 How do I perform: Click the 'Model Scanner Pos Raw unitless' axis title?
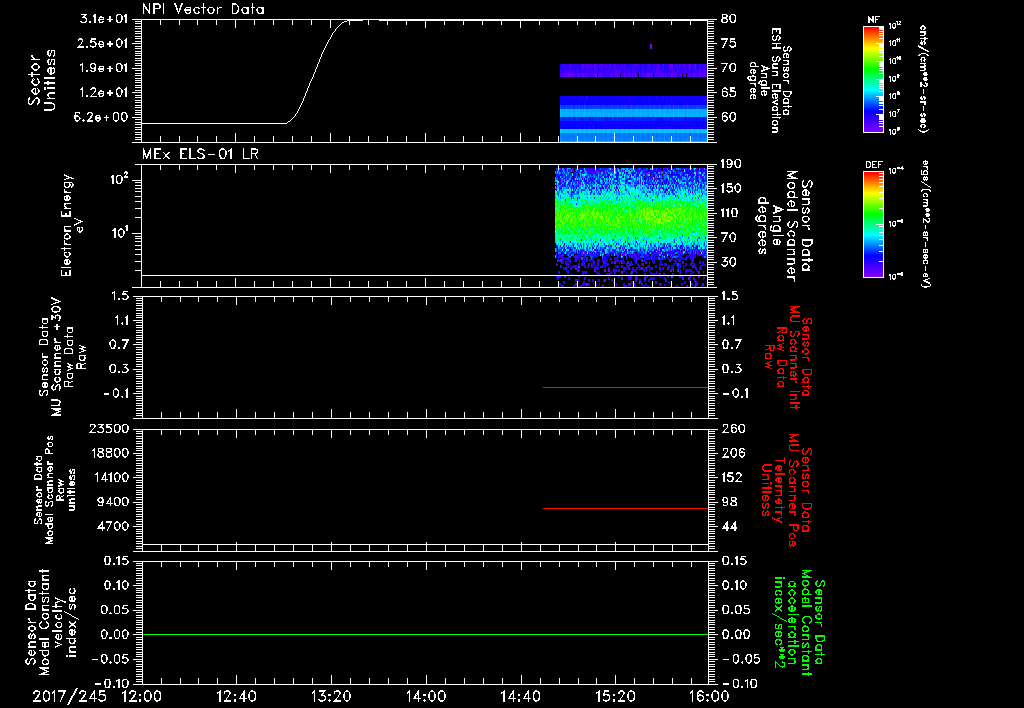(x=55, y=490)
